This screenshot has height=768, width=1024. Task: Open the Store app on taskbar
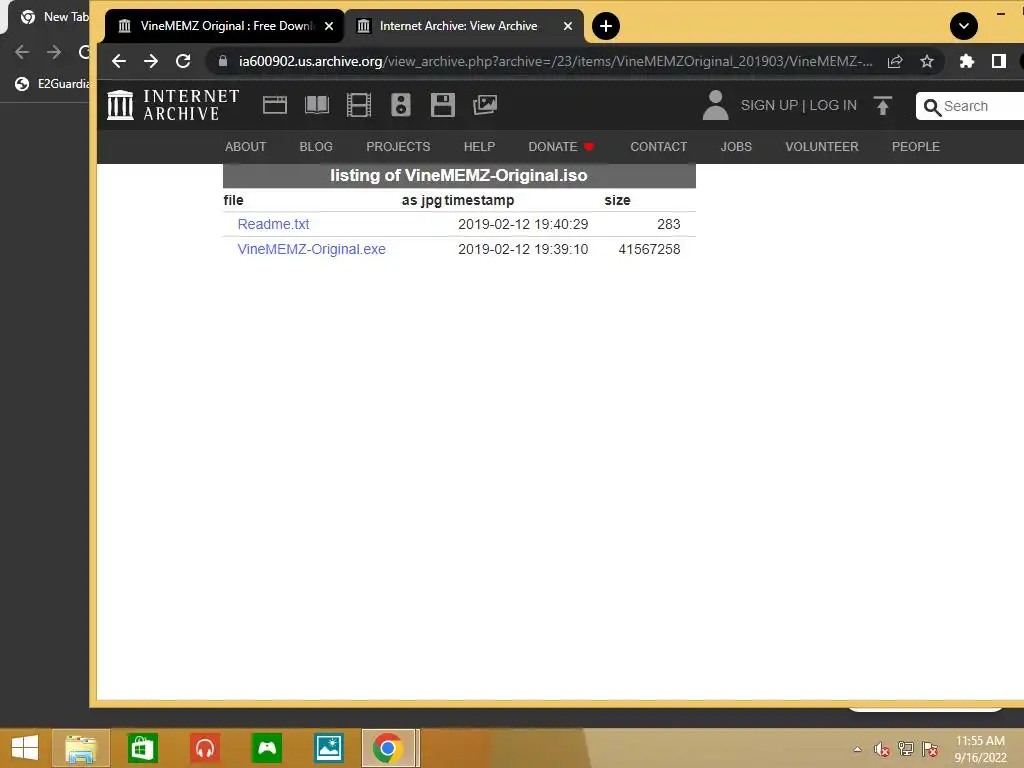(x=142, y=748)
